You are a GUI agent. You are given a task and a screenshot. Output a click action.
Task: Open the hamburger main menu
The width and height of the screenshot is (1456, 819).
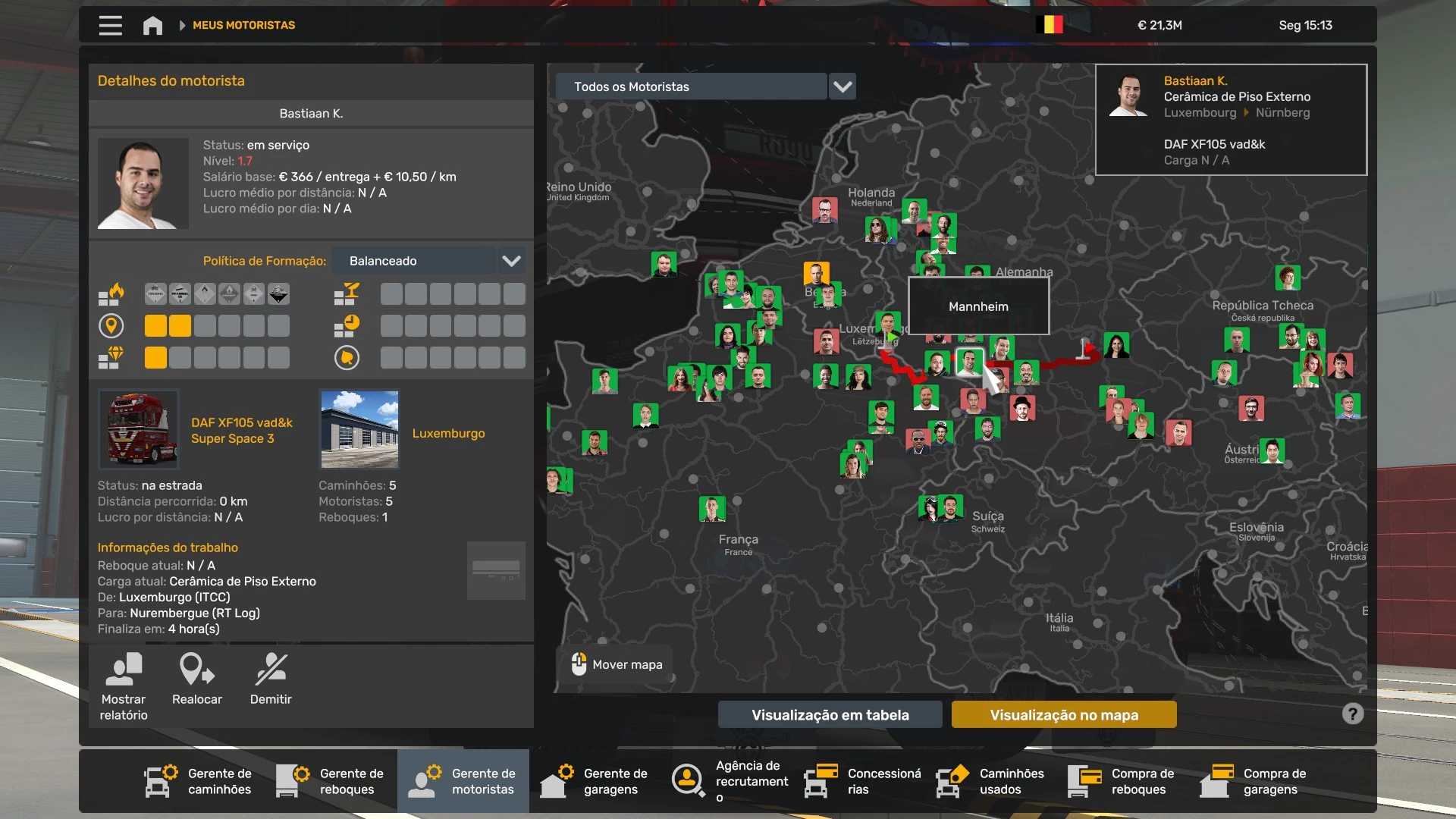[110, 25]
